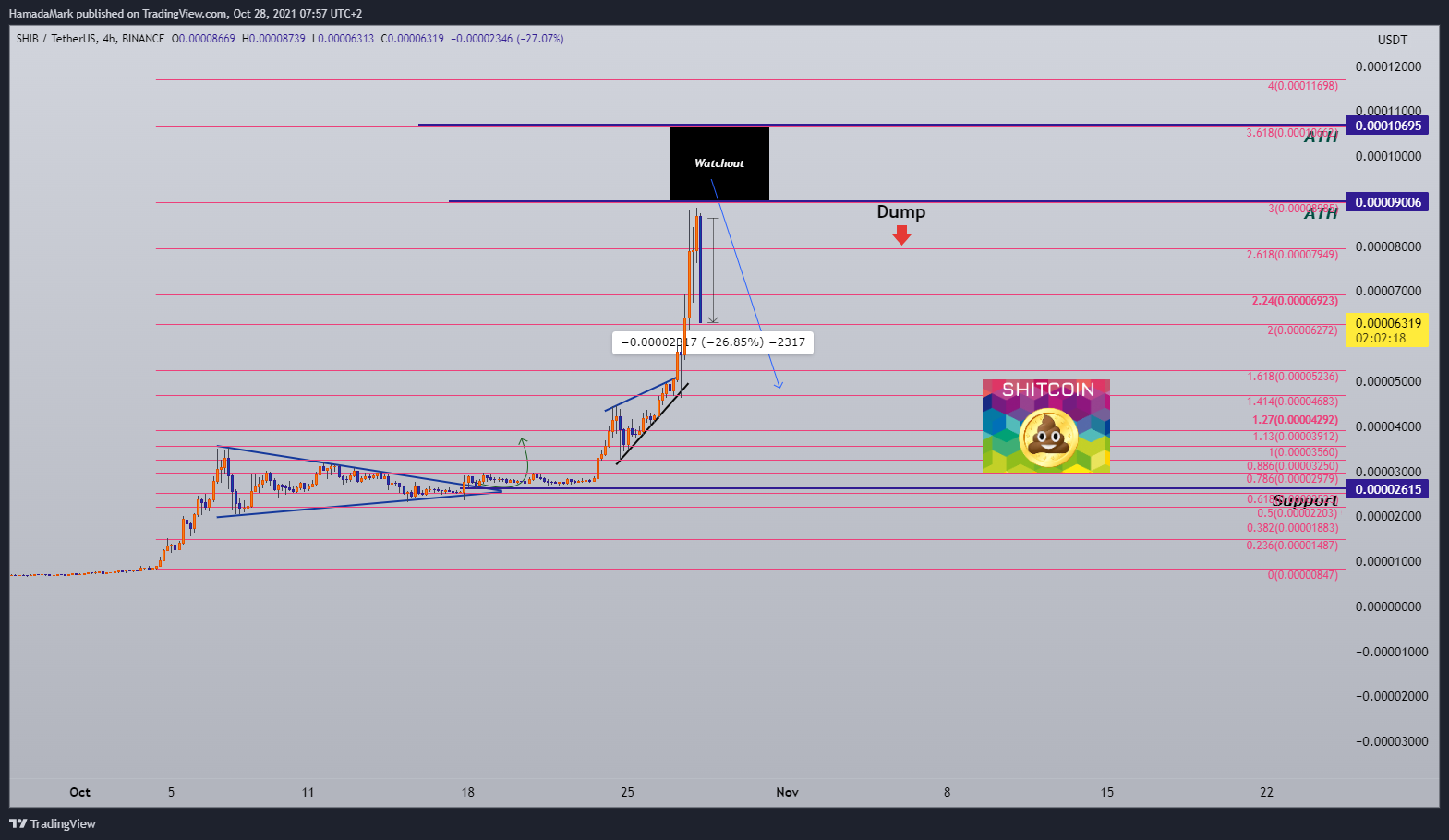Click the Nov label on the time axis
Image resolution: width=1449 pixels, height=840 pixels.
click(788, 792)
